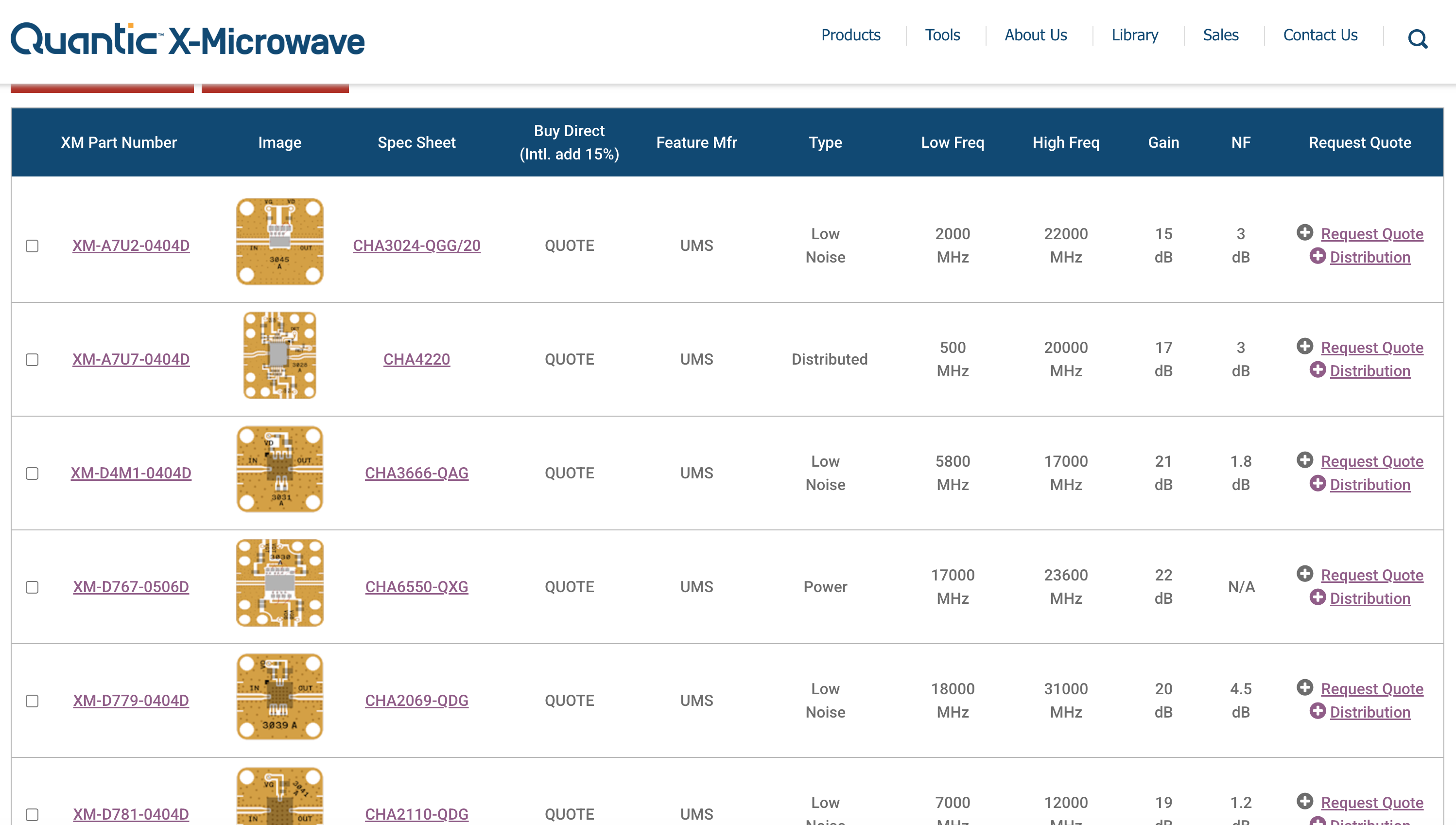Image resolution: width=1456 pixels, height=825 pixels.
Task: Click Distribution link for XM-A7U7-0404D
Action: coord(1370,371)
